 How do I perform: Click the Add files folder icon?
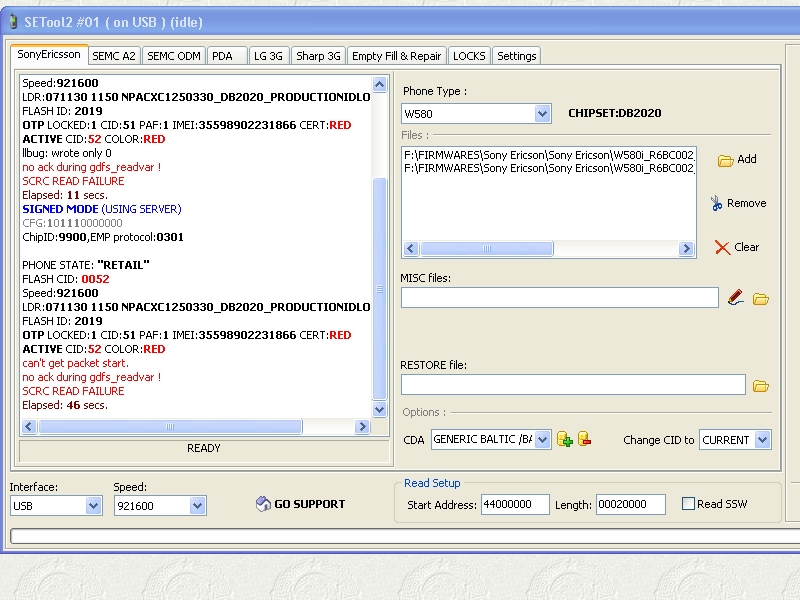click(725, 161)
